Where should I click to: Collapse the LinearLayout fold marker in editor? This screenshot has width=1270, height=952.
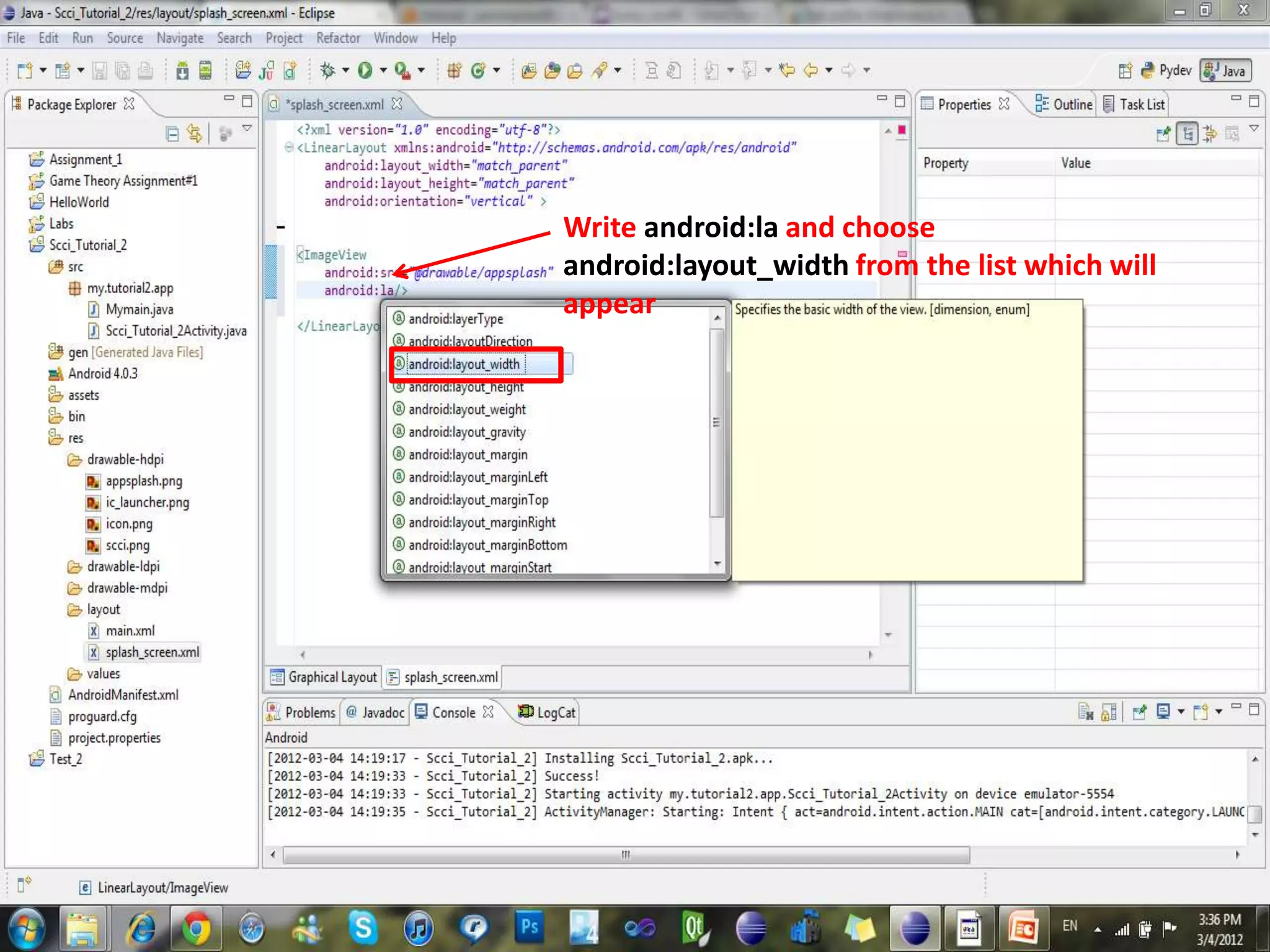pos(288,148)
